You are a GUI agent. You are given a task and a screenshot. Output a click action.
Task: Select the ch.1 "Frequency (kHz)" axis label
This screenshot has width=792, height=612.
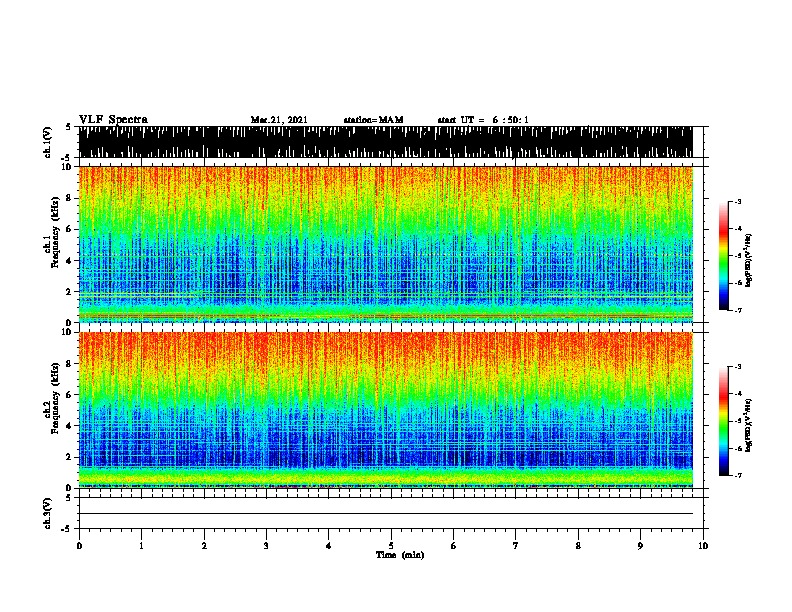(x=56, y=233)
